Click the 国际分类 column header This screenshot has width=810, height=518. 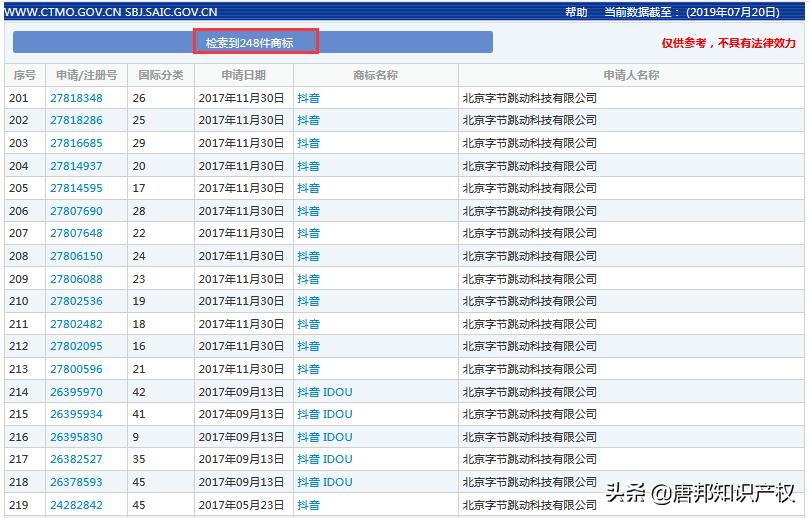(161, 75)
